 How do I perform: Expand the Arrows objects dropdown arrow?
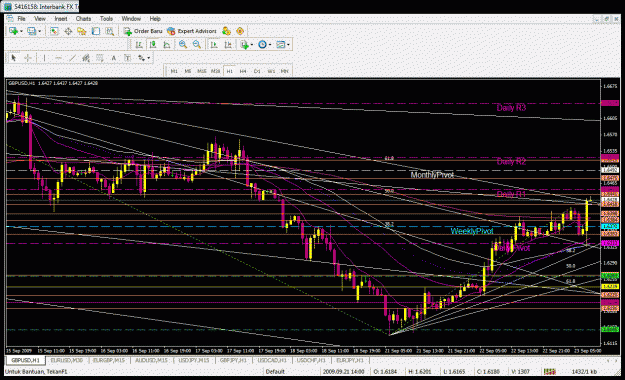pyautogui.click(x=149, y=58)
